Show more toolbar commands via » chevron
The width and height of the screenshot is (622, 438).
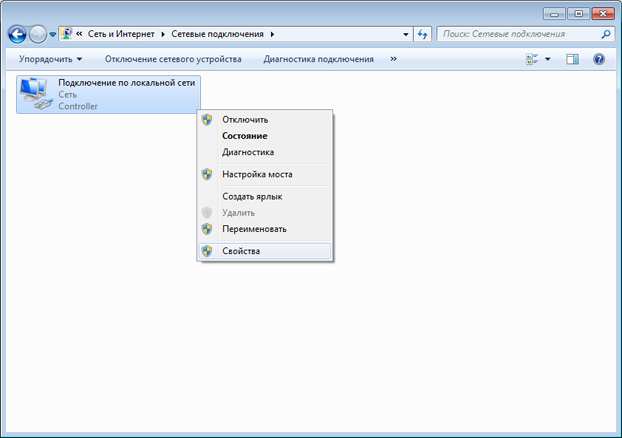(x=394, y=59)
